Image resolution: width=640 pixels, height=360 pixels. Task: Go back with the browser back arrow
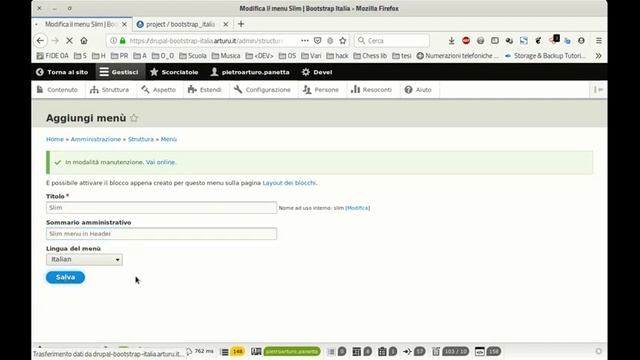coord(40,40)
